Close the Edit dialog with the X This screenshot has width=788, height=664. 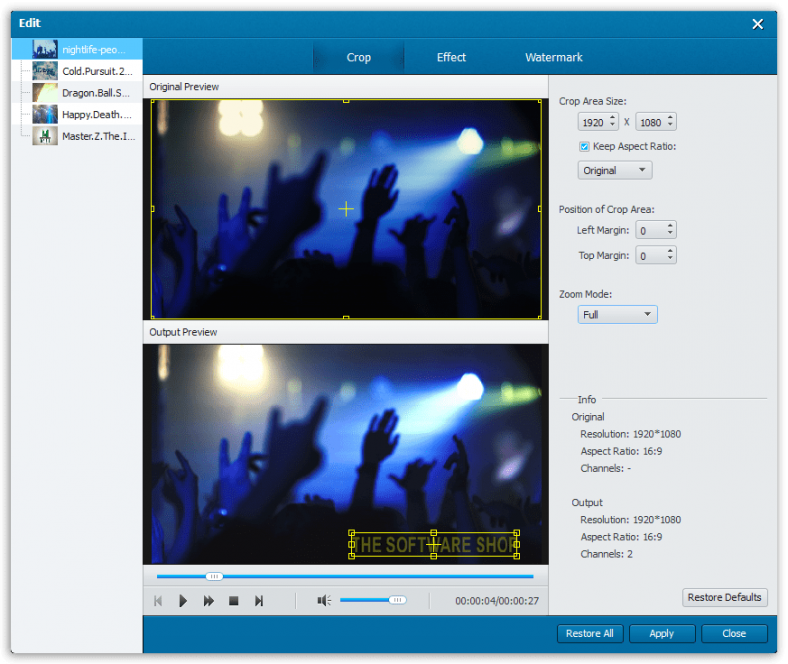point(757,24)
